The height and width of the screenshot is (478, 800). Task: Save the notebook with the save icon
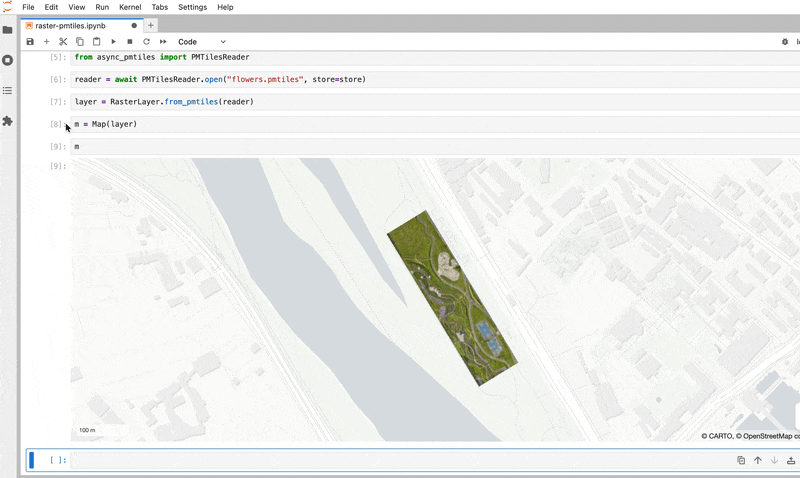click(30, 42)
